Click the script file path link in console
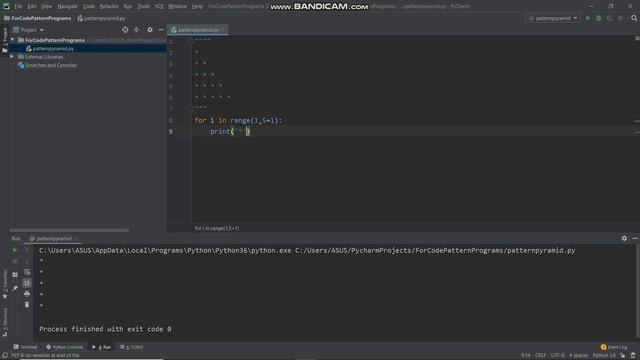The width and height of the screenshot is (640, 360). coord(435,251)
